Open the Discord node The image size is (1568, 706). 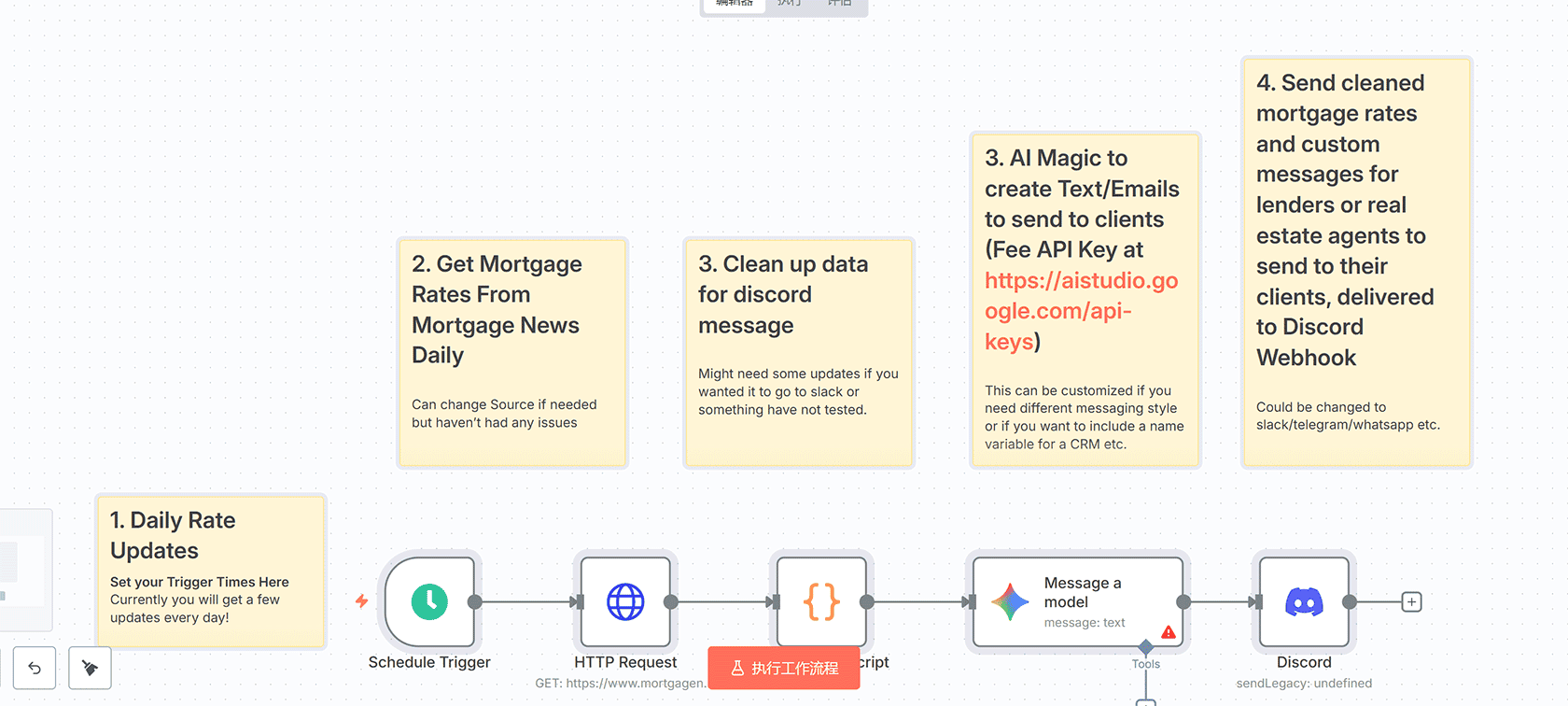tap(1304, 602)
